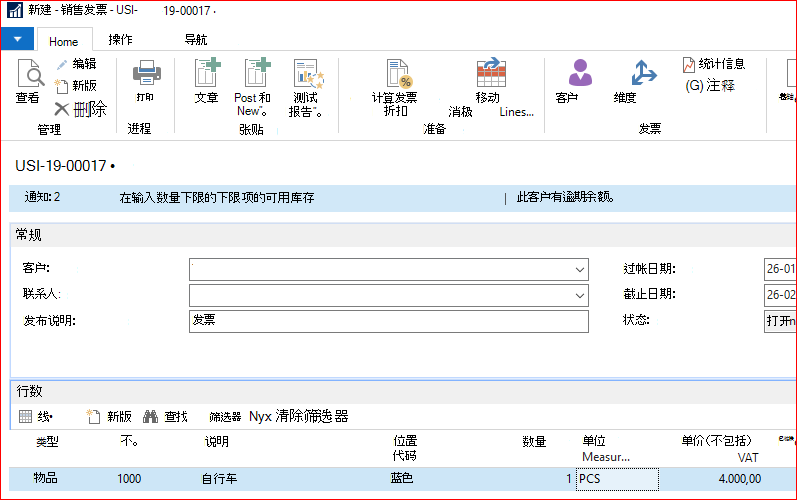Click the Posting Date (过帐日期) field

coord(780,269)
